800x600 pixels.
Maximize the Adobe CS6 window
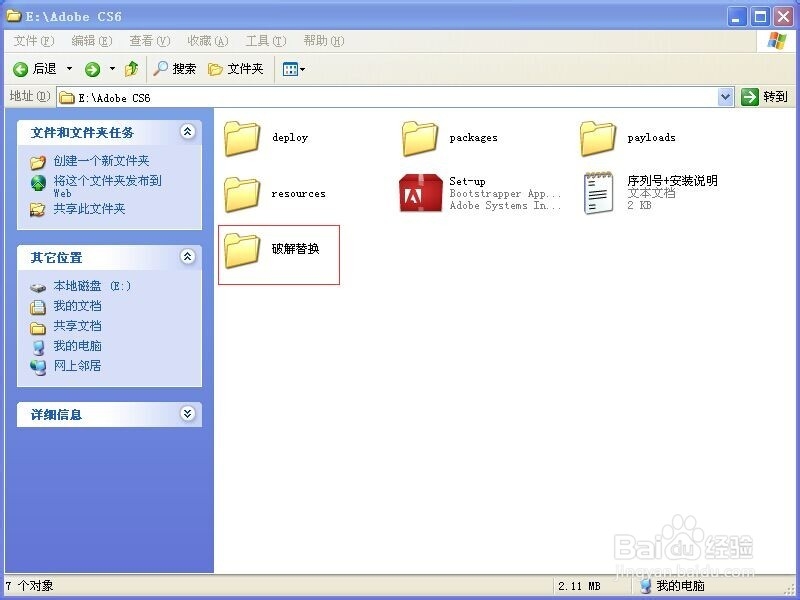point(760,17)
